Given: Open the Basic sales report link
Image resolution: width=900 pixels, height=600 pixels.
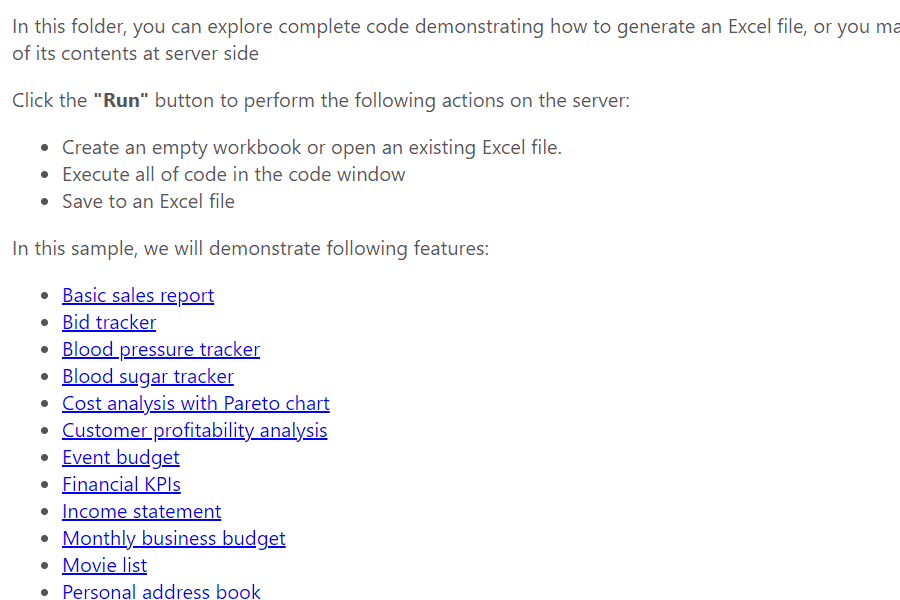Looking at the screenshot, I should click(138, 295).
